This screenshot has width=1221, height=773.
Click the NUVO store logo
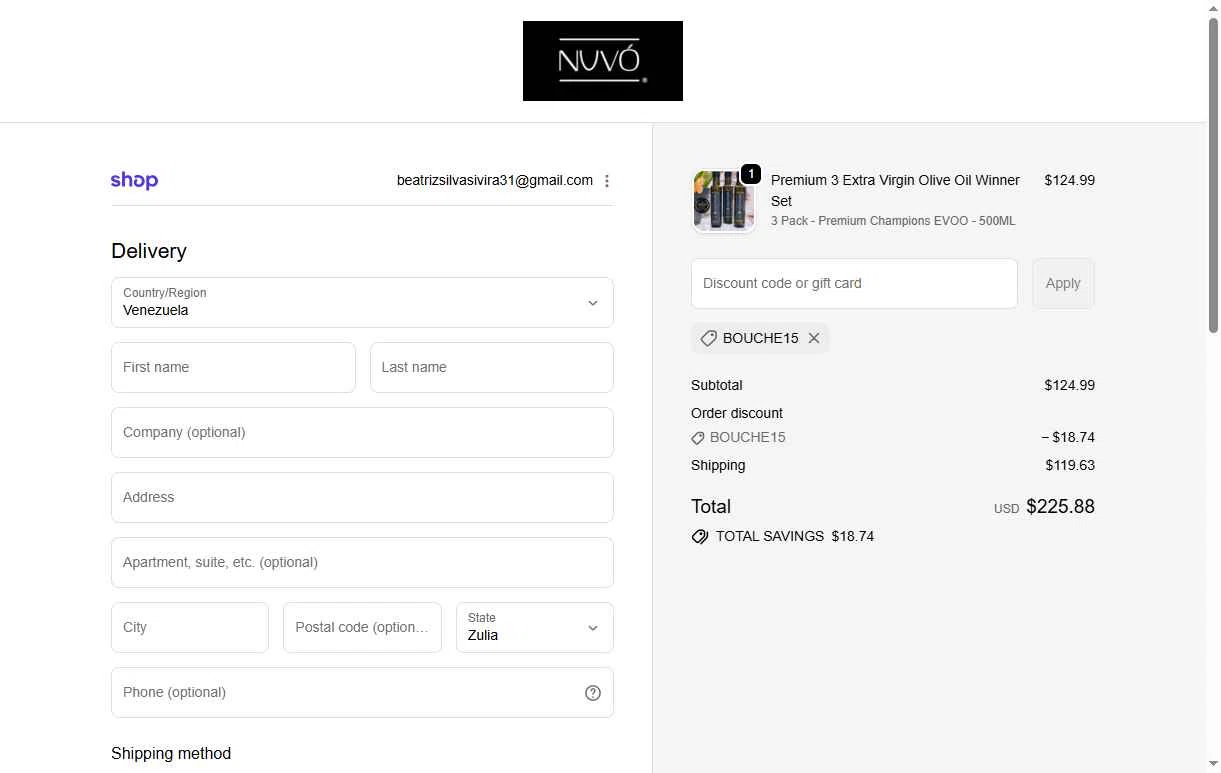pyautogui.click(x=602, y=61)
